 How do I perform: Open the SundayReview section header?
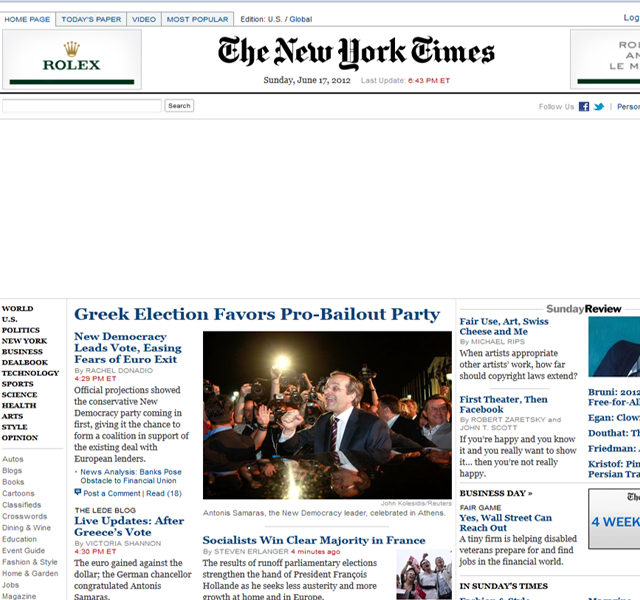pos(584,309)
